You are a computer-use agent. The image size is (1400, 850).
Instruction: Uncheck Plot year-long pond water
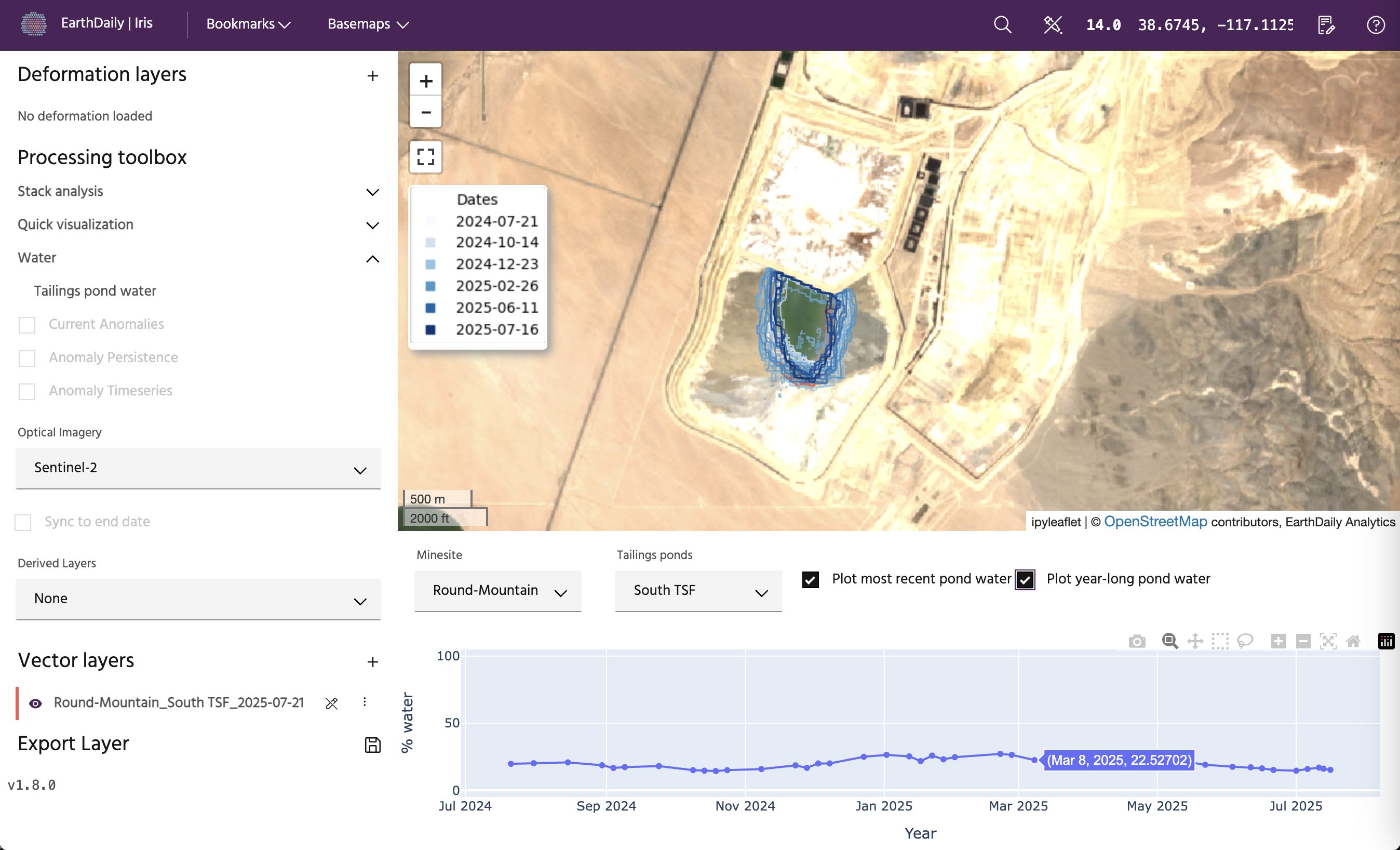(1025, 579)
